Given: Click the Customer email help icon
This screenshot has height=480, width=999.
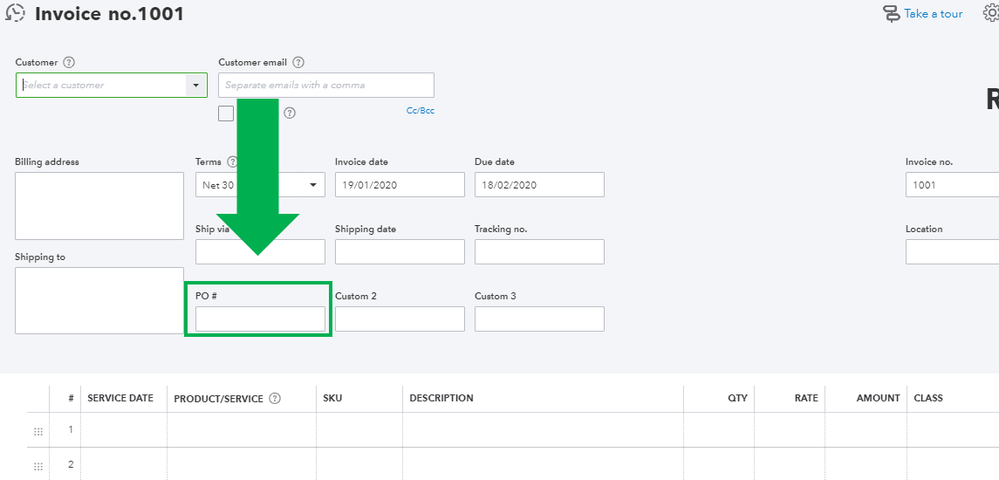Looking at the screenshot, I should coord(298,62).
